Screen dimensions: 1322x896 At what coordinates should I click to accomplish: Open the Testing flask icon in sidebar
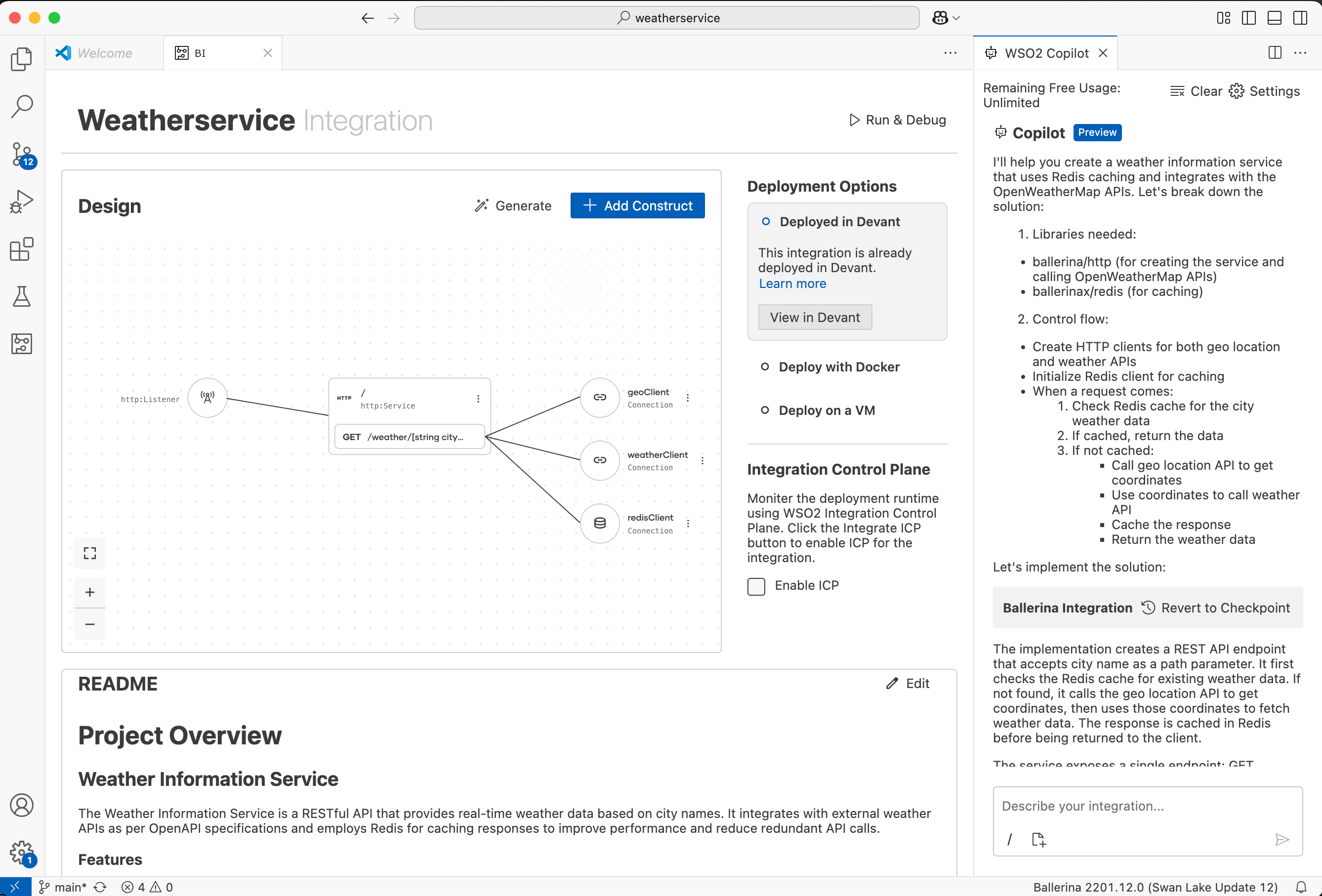pyautogui.click(x=21, y=296)
